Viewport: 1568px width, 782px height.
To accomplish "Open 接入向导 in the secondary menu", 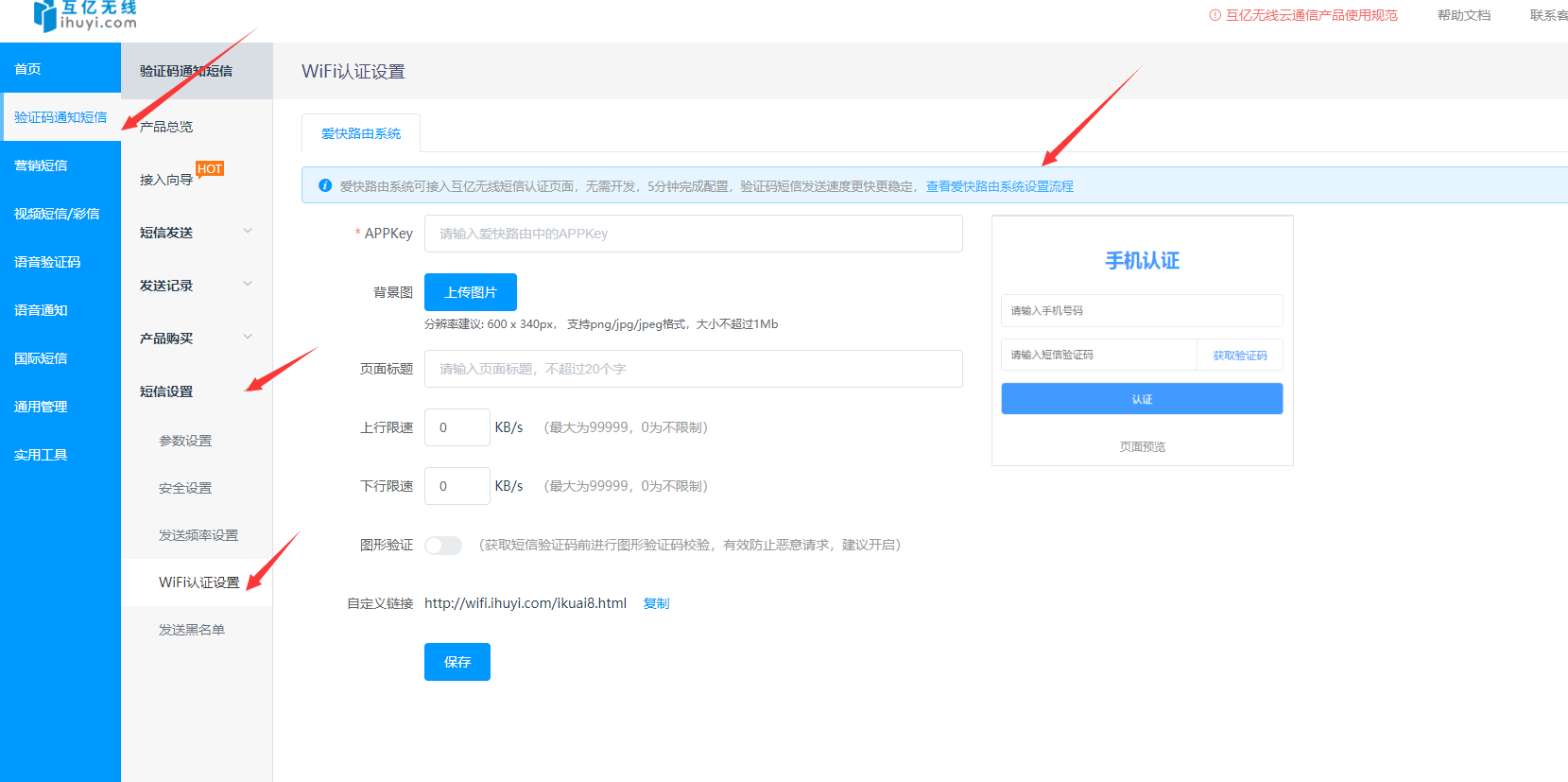I will click(166, 180).
